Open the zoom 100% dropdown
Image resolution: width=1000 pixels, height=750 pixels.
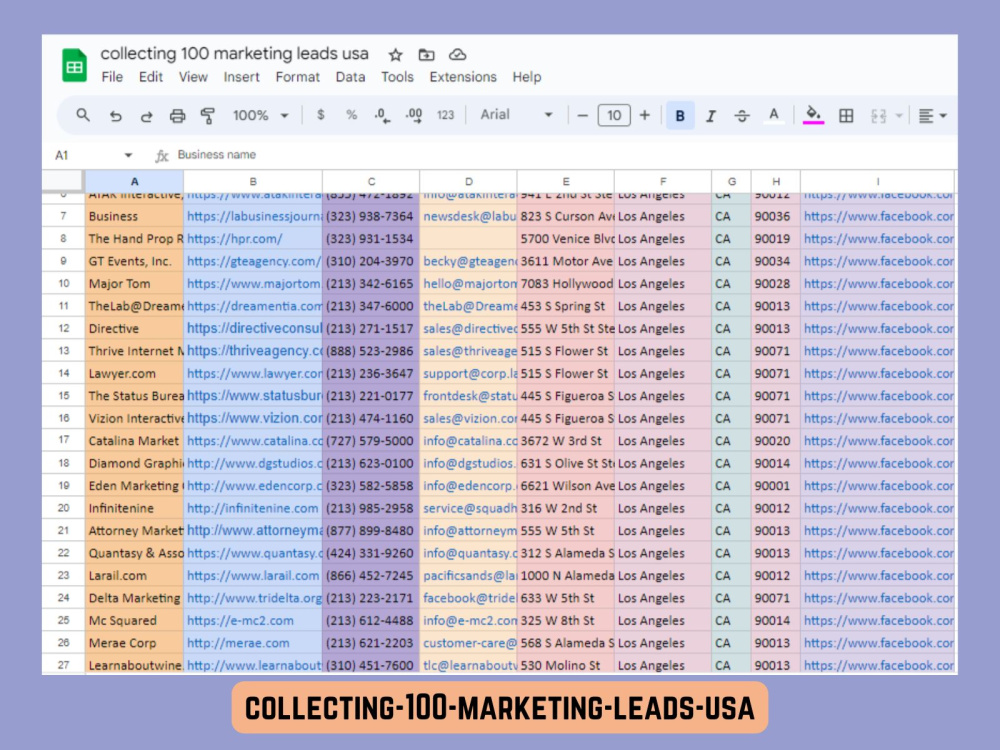pos(260,115)
